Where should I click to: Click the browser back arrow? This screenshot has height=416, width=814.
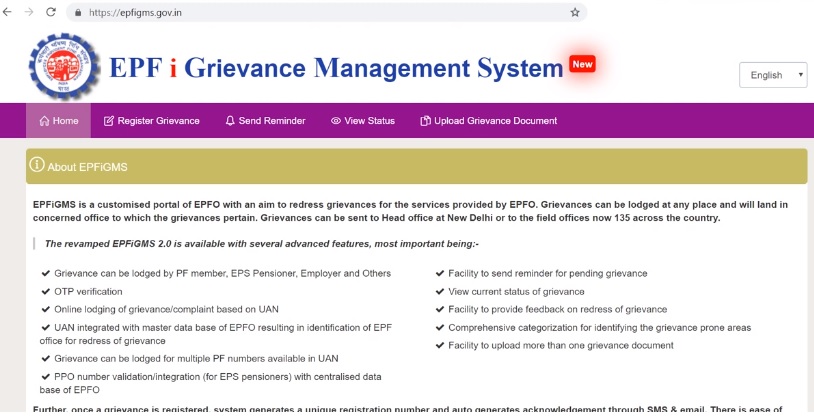7,12
